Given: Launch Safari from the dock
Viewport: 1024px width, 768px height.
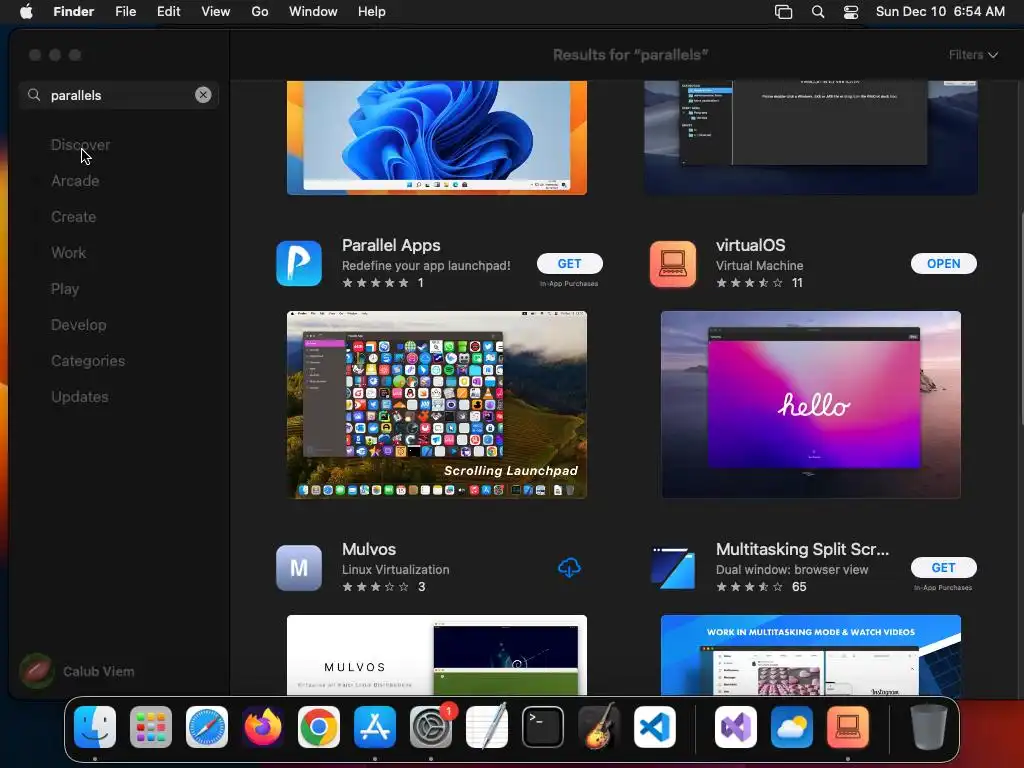Looking at the screenshot, I should point(207,727).
